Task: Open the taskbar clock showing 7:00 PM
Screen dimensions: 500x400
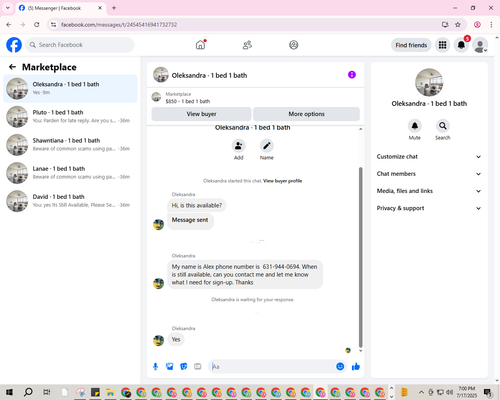Action: pos(466,392)
